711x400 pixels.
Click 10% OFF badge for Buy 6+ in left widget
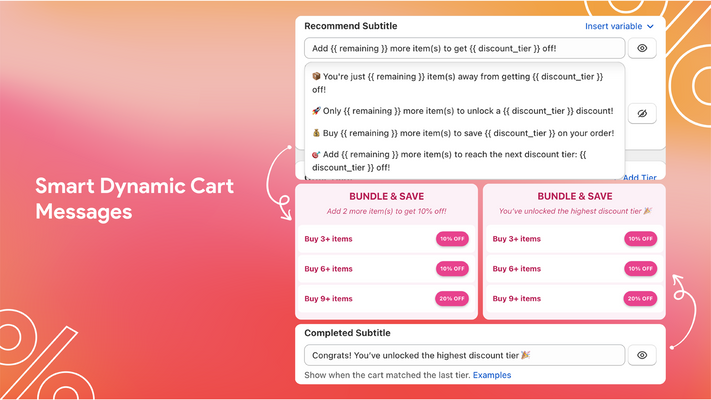pos(452,269)
